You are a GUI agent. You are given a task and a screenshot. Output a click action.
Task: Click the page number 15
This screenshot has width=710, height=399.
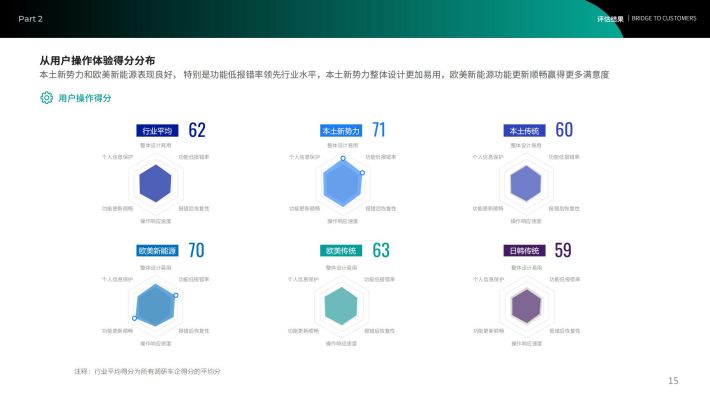(x=673, y=381)
